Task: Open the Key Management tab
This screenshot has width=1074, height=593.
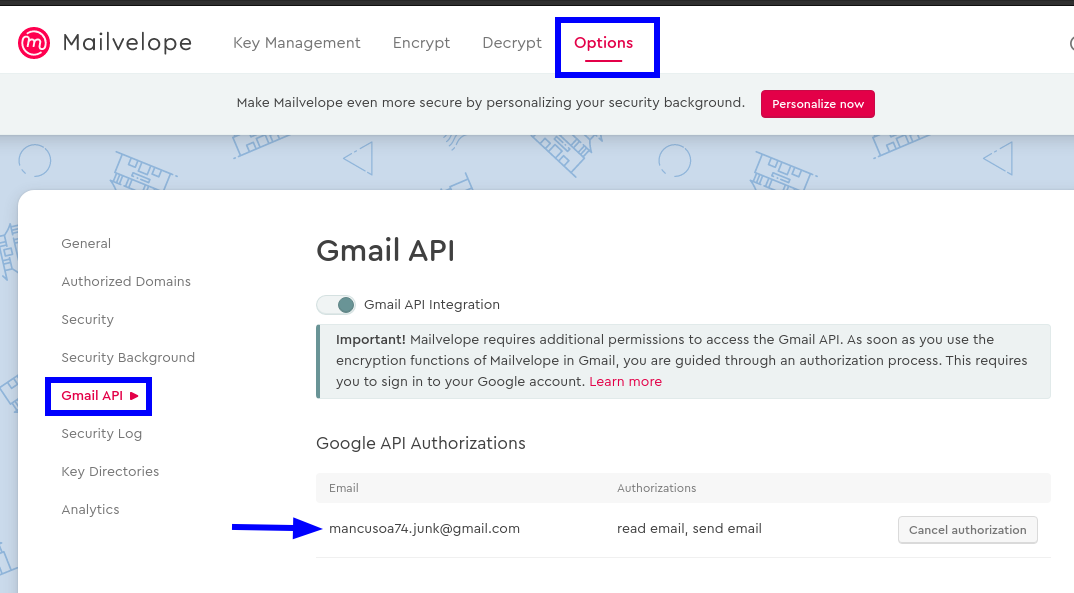Action: click(297, 43)
